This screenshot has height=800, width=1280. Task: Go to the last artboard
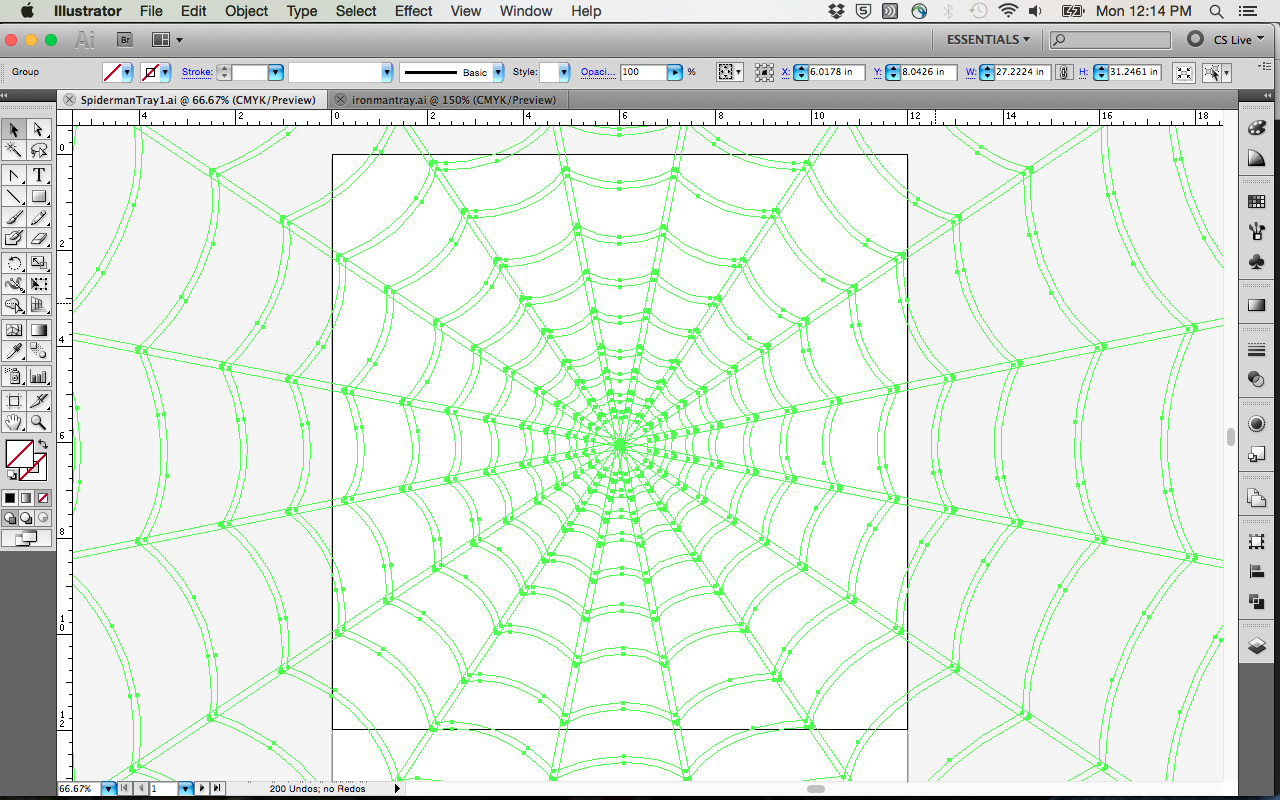click(217, 789)
